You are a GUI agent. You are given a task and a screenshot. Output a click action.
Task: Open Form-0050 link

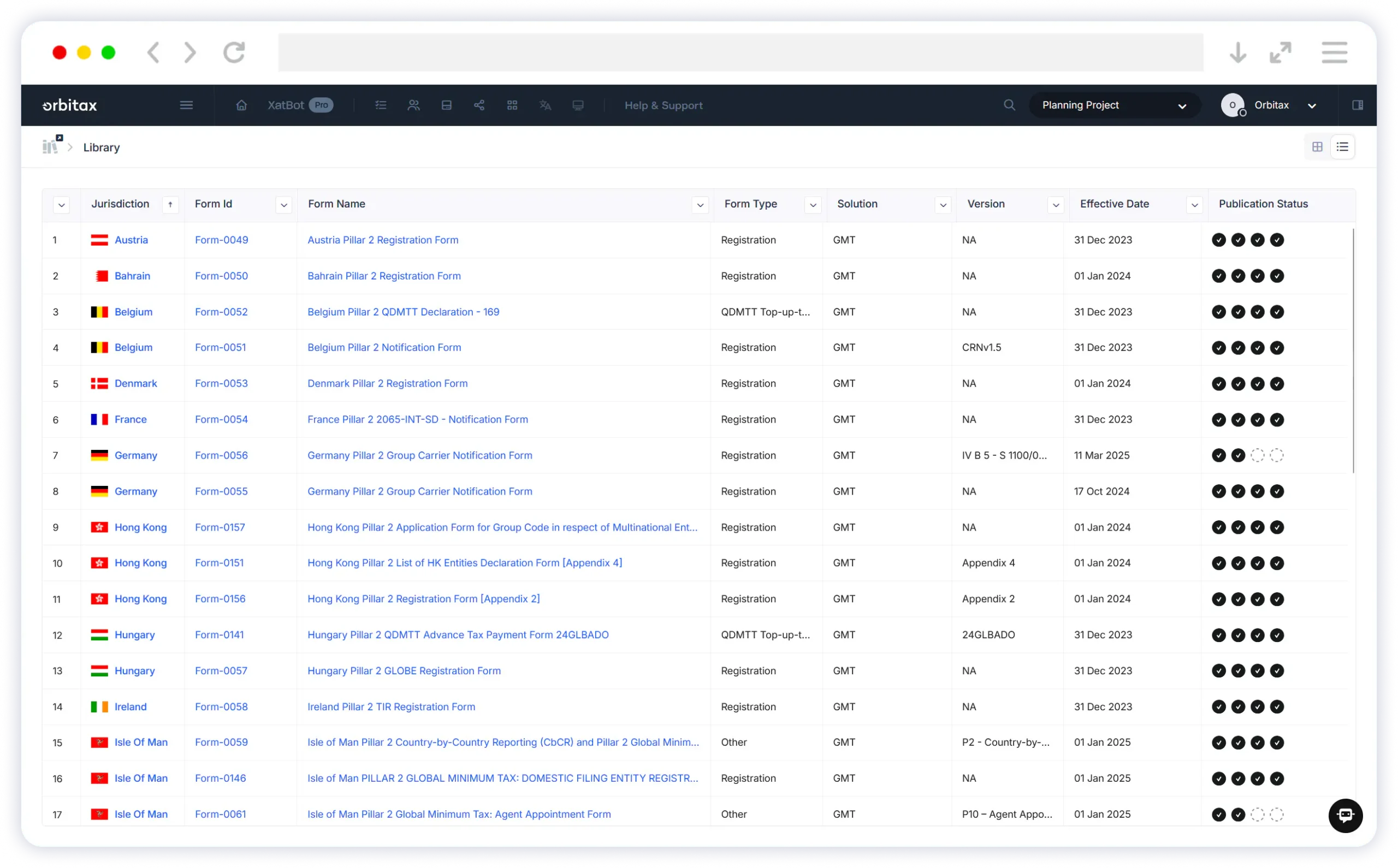click(x=221, y=276)
